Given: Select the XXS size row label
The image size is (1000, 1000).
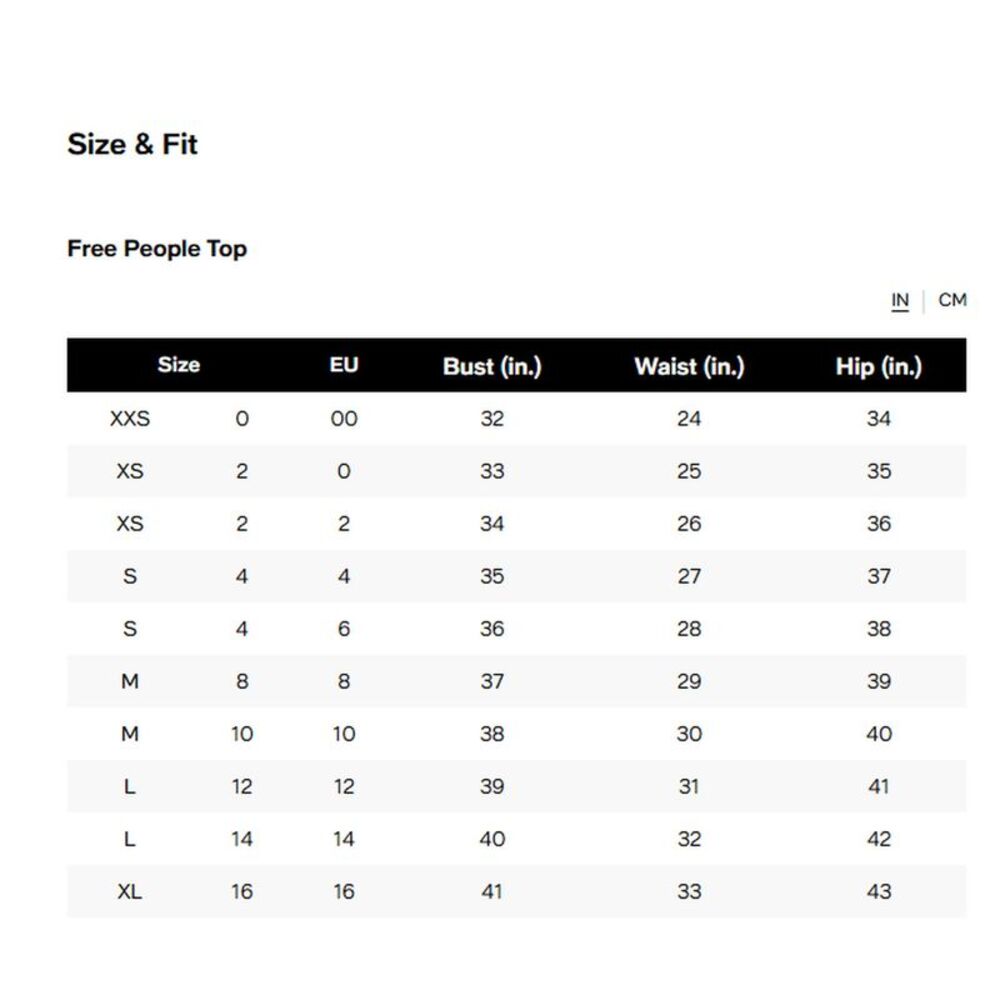Looking at the screenshot, I should click(129, 418).
